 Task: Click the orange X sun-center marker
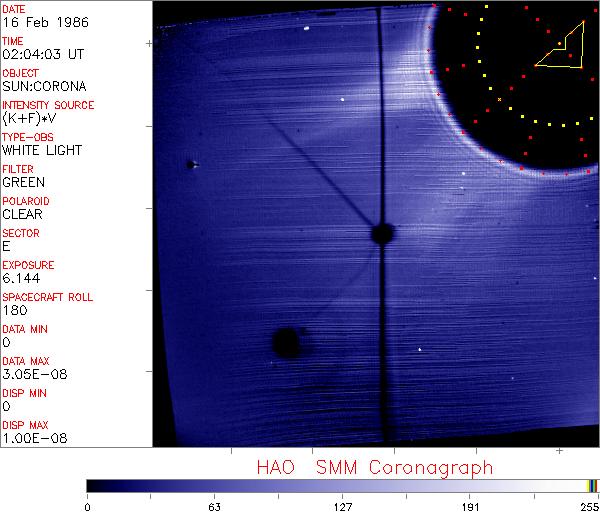pos(499,99)
